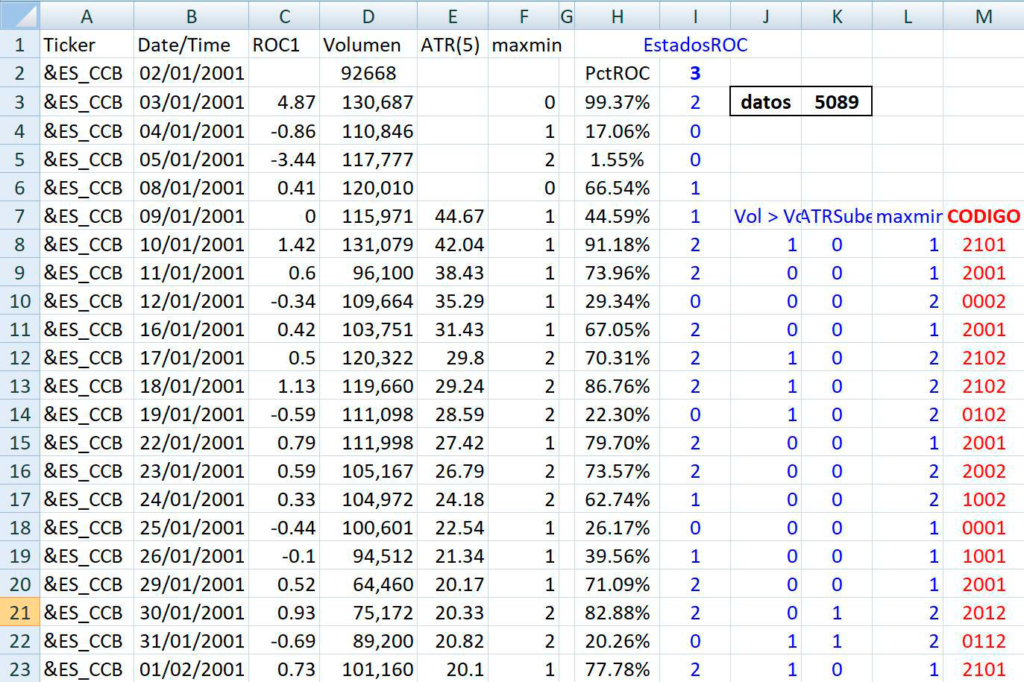The height and width of the screenshot is (682, 1024).
Task: Click the Date/Time header cell
Action: click(x=191, y=45)
